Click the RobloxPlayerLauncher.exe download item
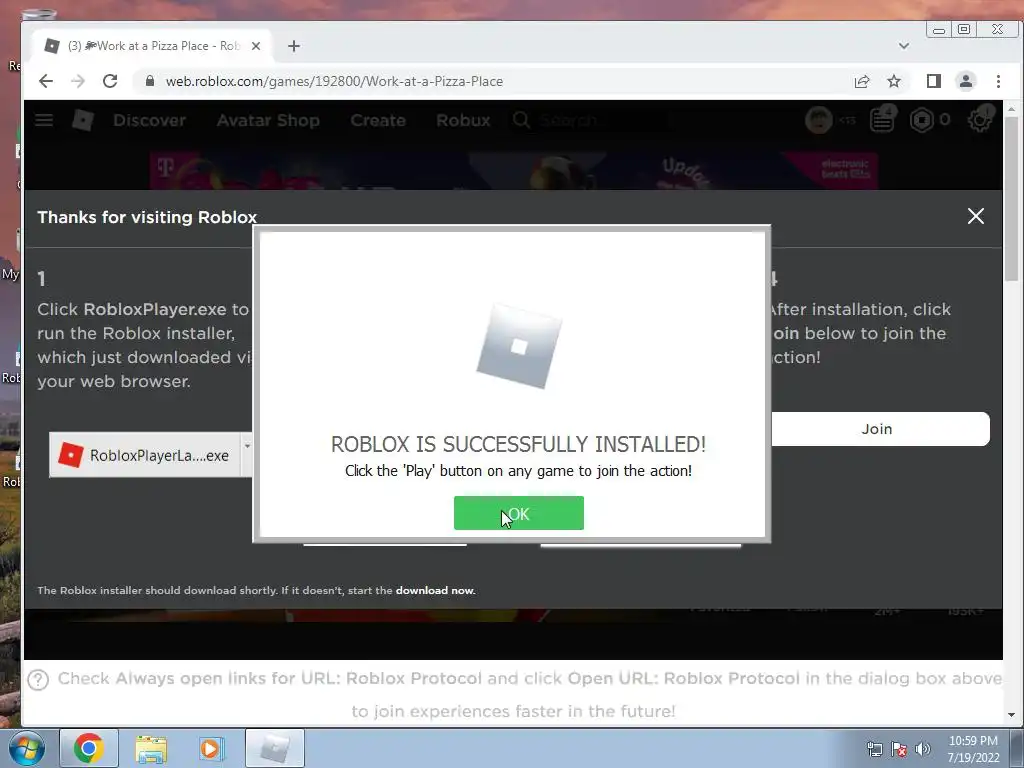 [x=145, y=455]
